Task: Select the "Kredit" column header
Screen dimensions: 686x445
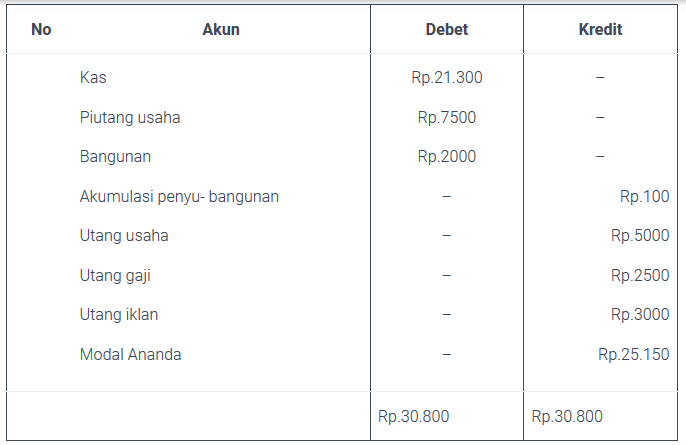Action: coord(600,30)
